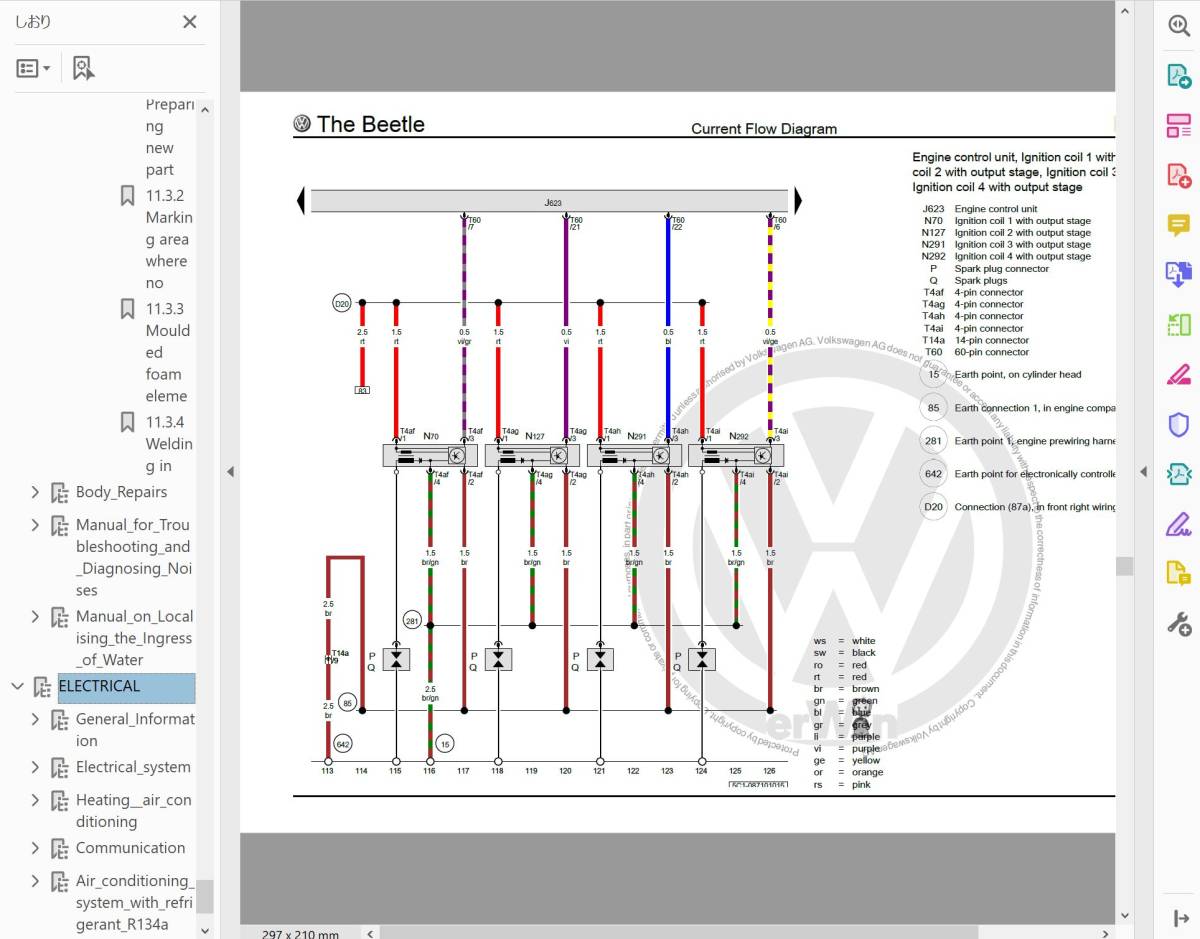Screen dimensions: 1200x939
Task: Expand the Air_conditioning_system bookmark chevron
Action: (35, 881)
